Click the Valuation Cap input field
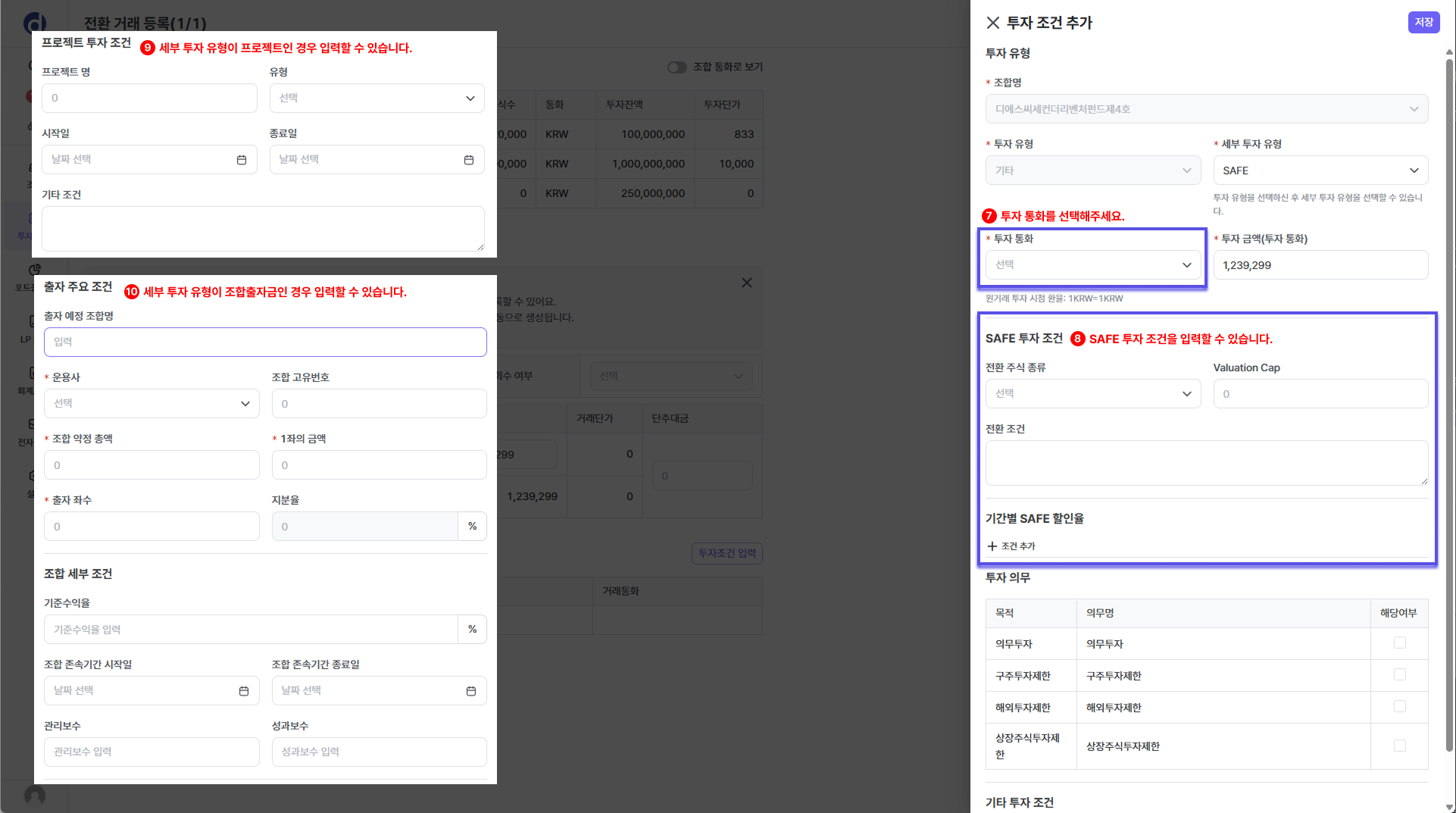Image resolution: width=1456 pixels, height=813 pixels. pos(1320,394)
